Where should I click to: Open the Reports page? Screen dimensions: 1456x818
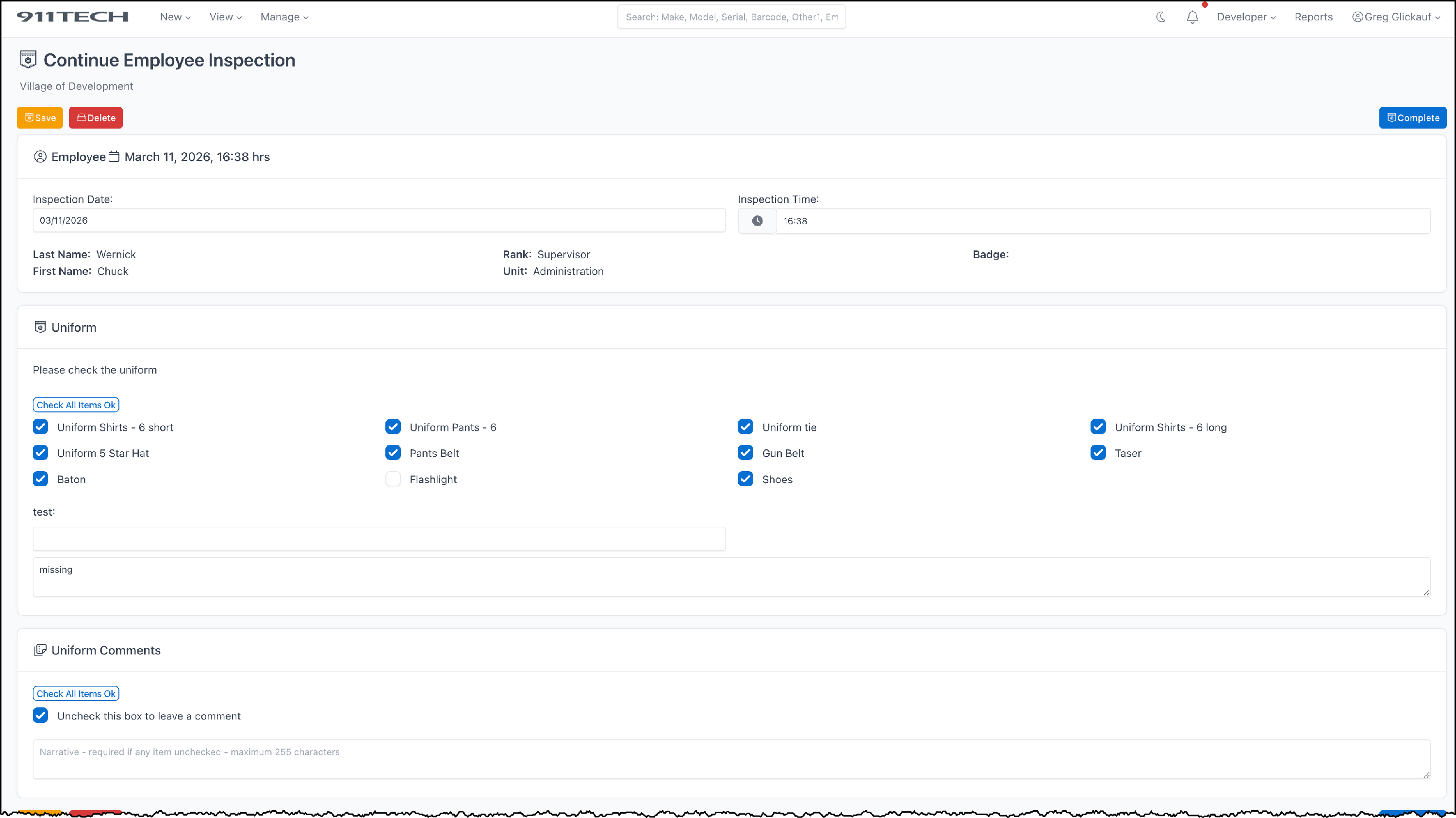coord(1313,17)
